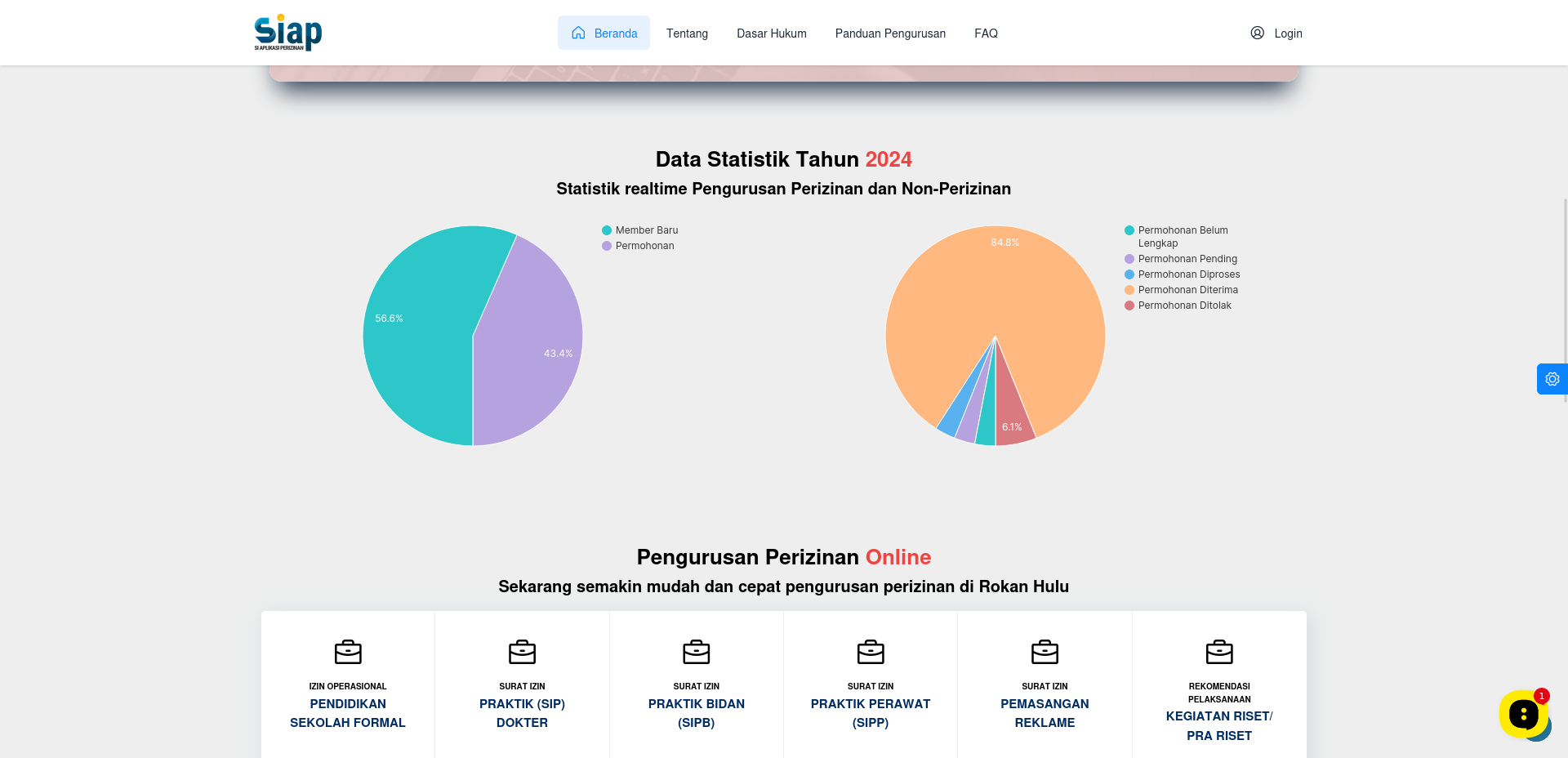Click briefcase icon for Pemasangan Reklame
Image resolution: width=1568 pixels, height=758 pixels.
[1045, 652]
